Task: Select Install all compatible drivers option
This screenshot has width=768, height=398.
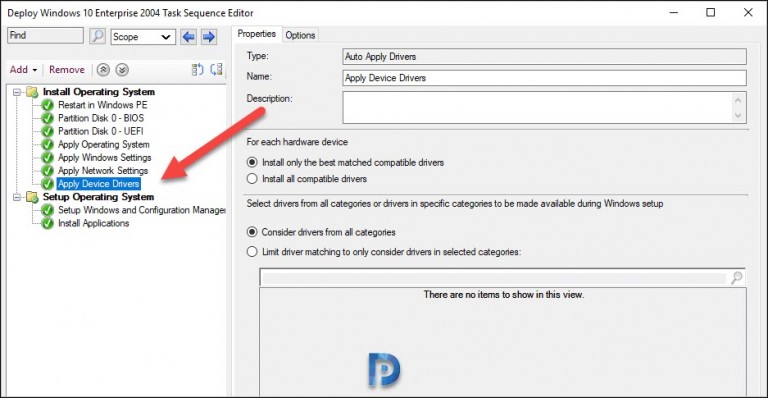Action: (252, 179)
